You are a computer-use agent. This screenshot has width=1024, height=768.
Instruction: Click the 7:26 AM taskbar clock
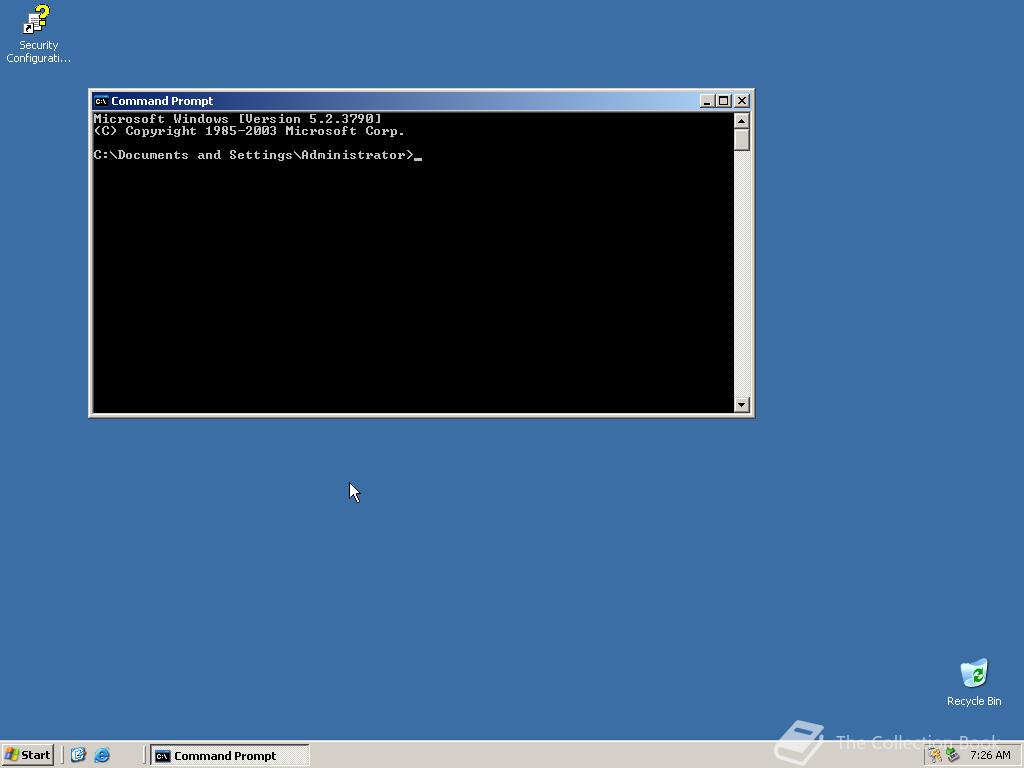click(990, 755)
